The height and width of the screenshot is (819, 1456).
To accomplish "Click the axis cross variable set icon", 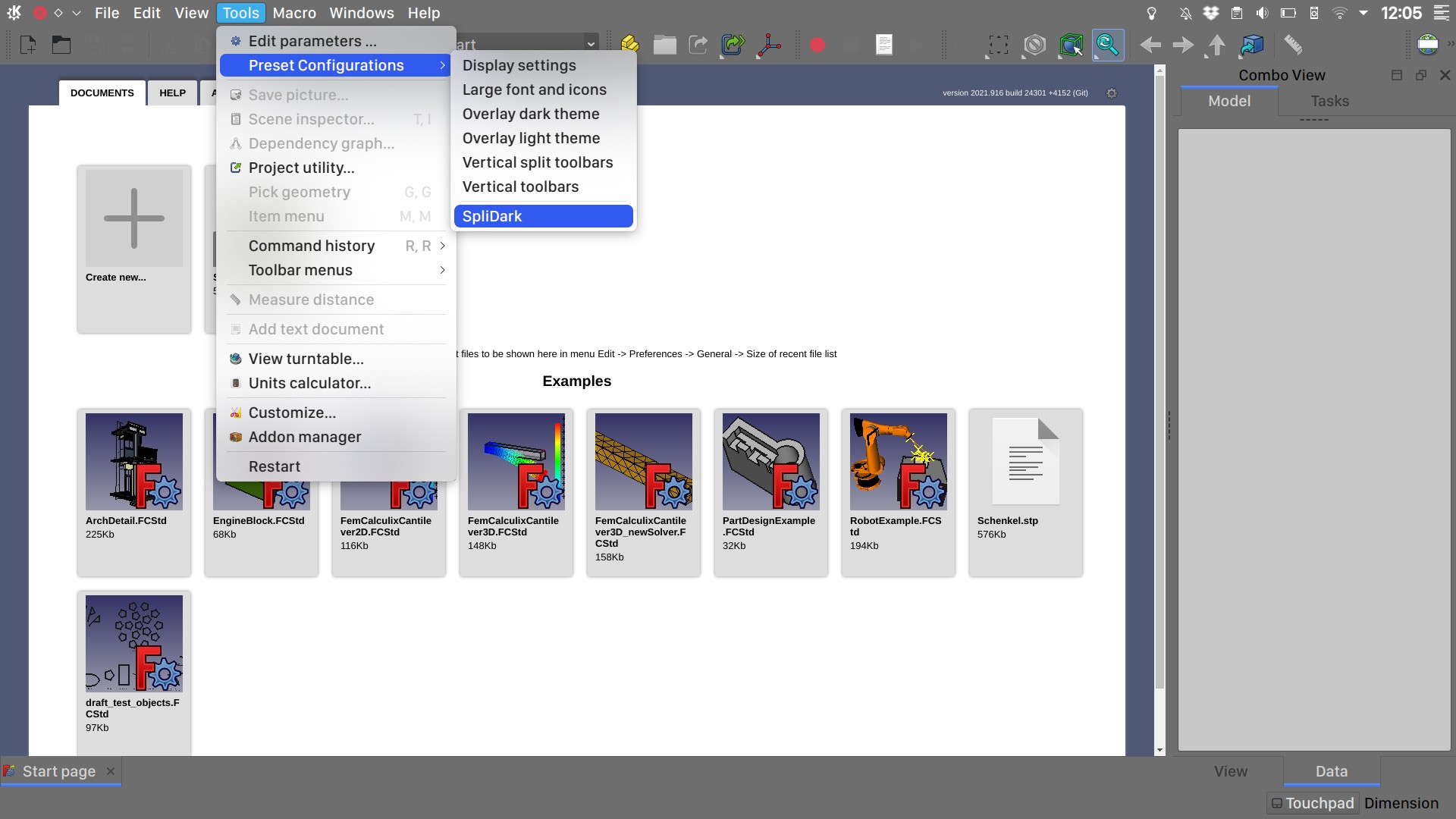I will [x=769, y=45].
